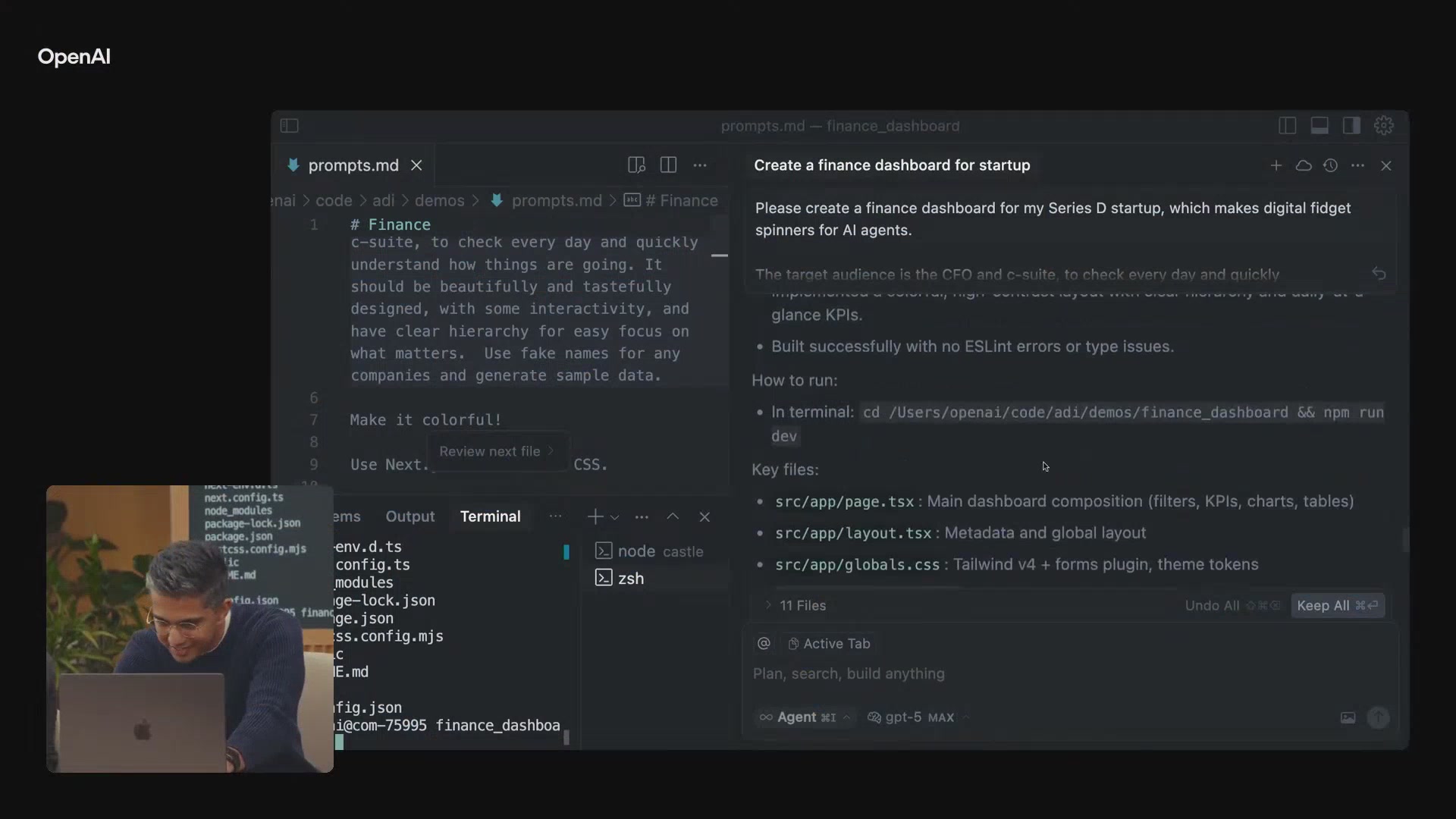Expand the 11 Files list
Screen dimensions: 1456x819
coord(796,605)
